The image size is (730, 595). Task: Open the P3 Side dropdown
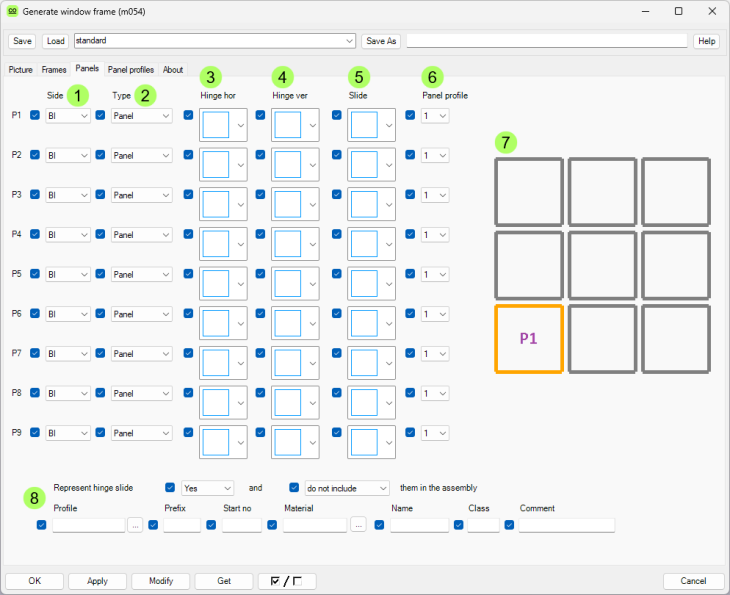click(68, 195)
